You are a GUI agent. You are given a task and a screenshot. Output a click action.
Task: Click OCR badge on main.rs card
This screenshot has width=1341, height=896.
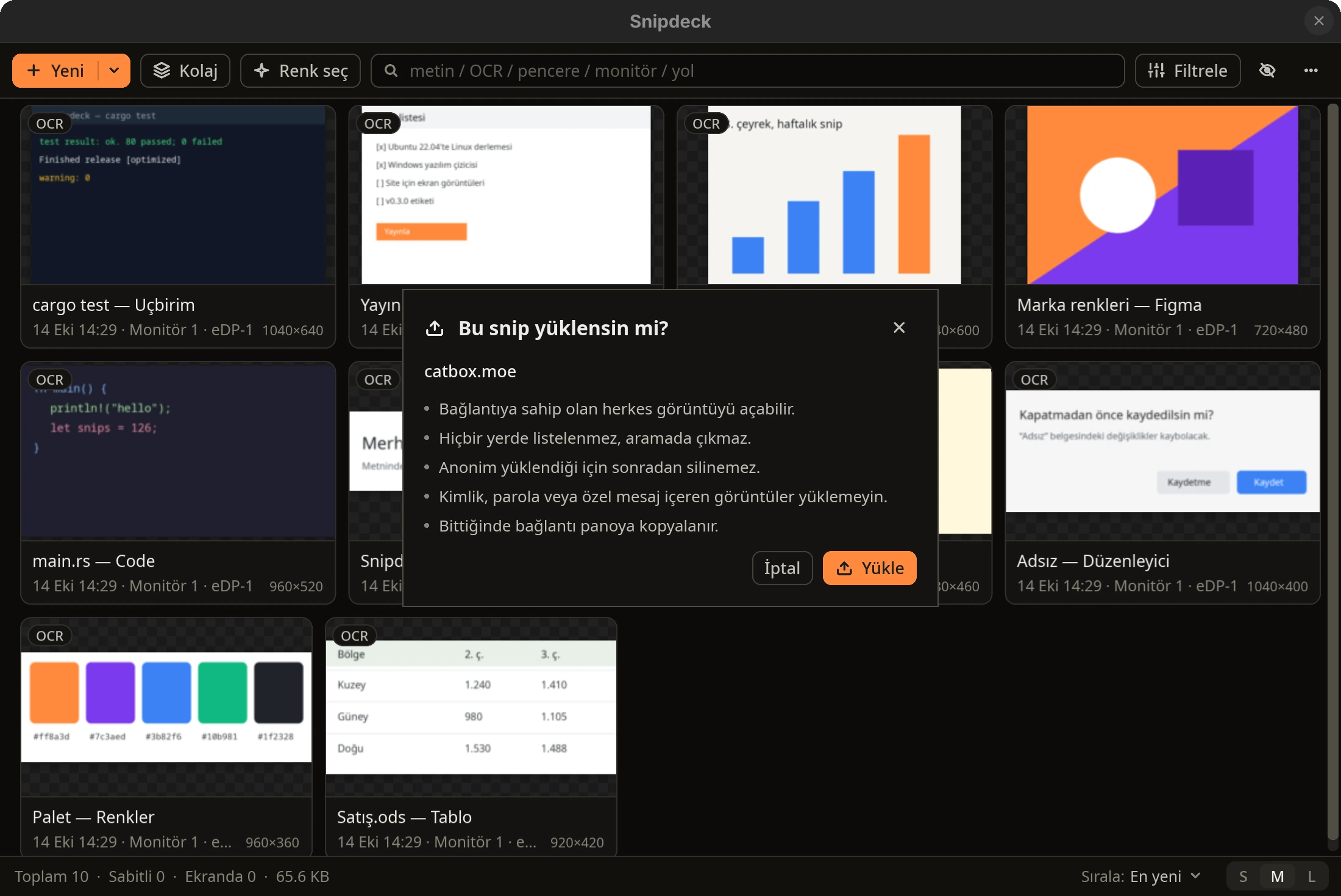pyautogui.click(x=49, y=380)
